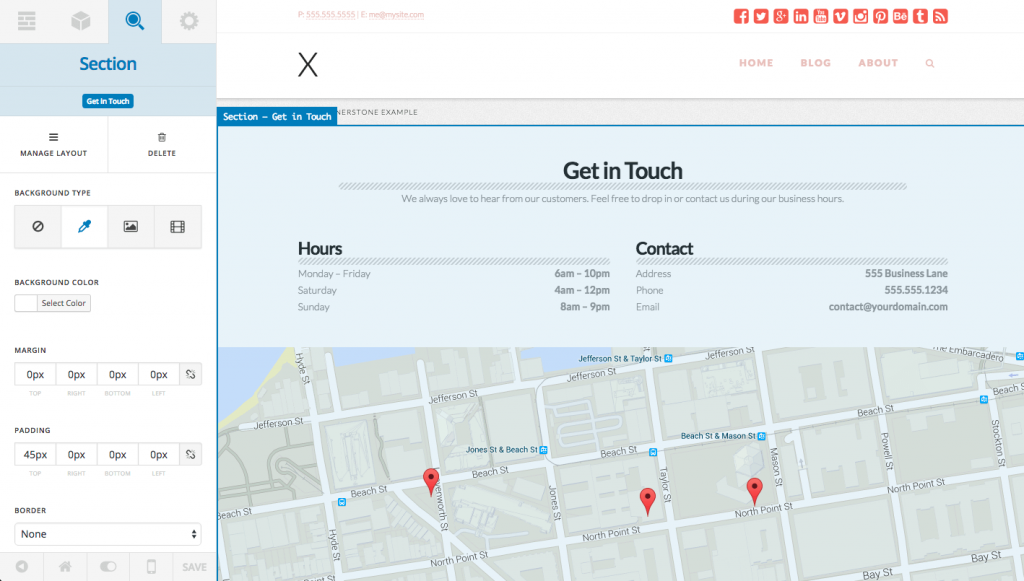Open the Blog menu item
Viewport: 1024px width, 581px height.
coord(815,63)
